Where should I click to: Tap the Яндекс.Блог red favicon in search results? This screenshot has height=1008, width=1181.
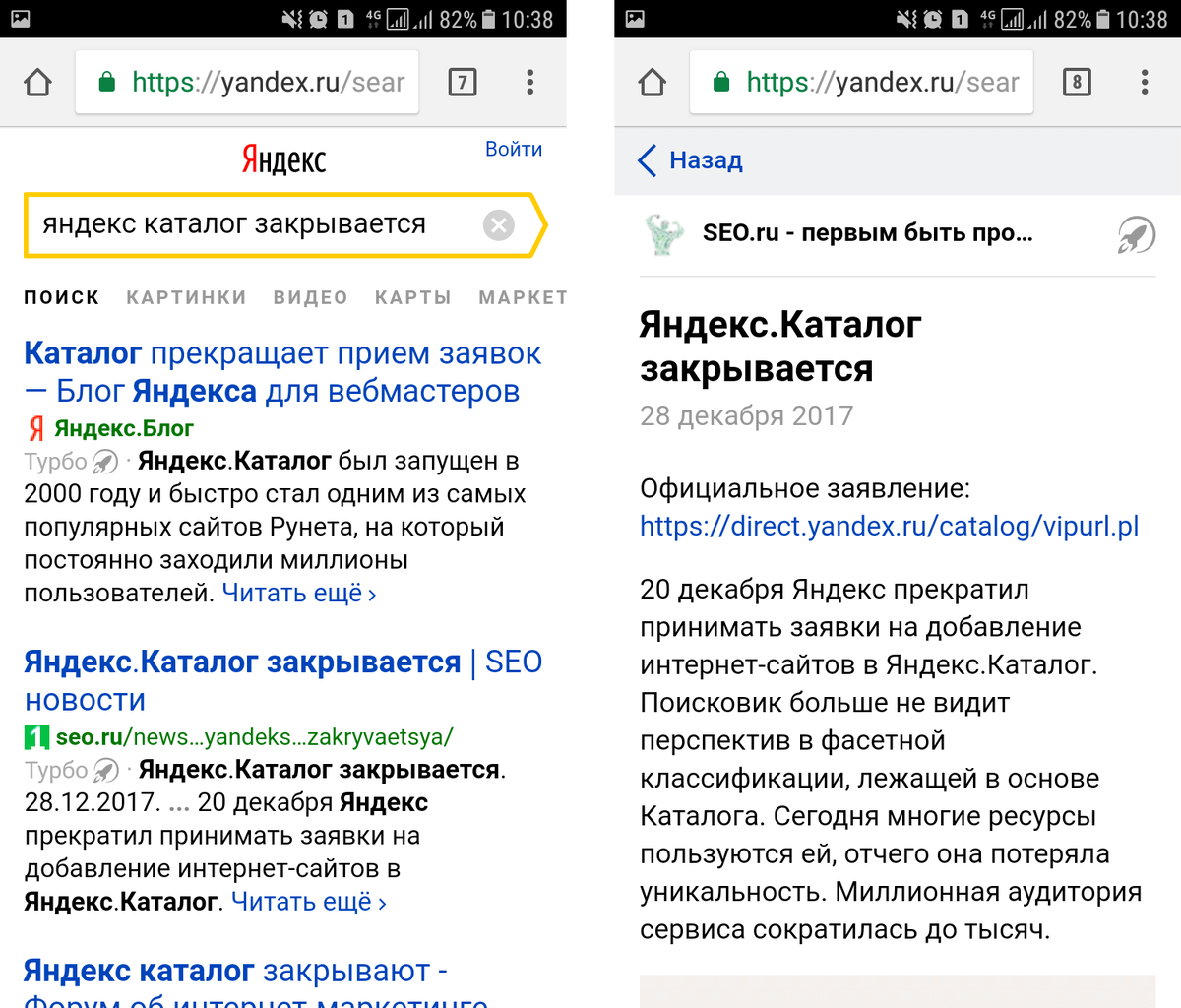coord(35,428)
